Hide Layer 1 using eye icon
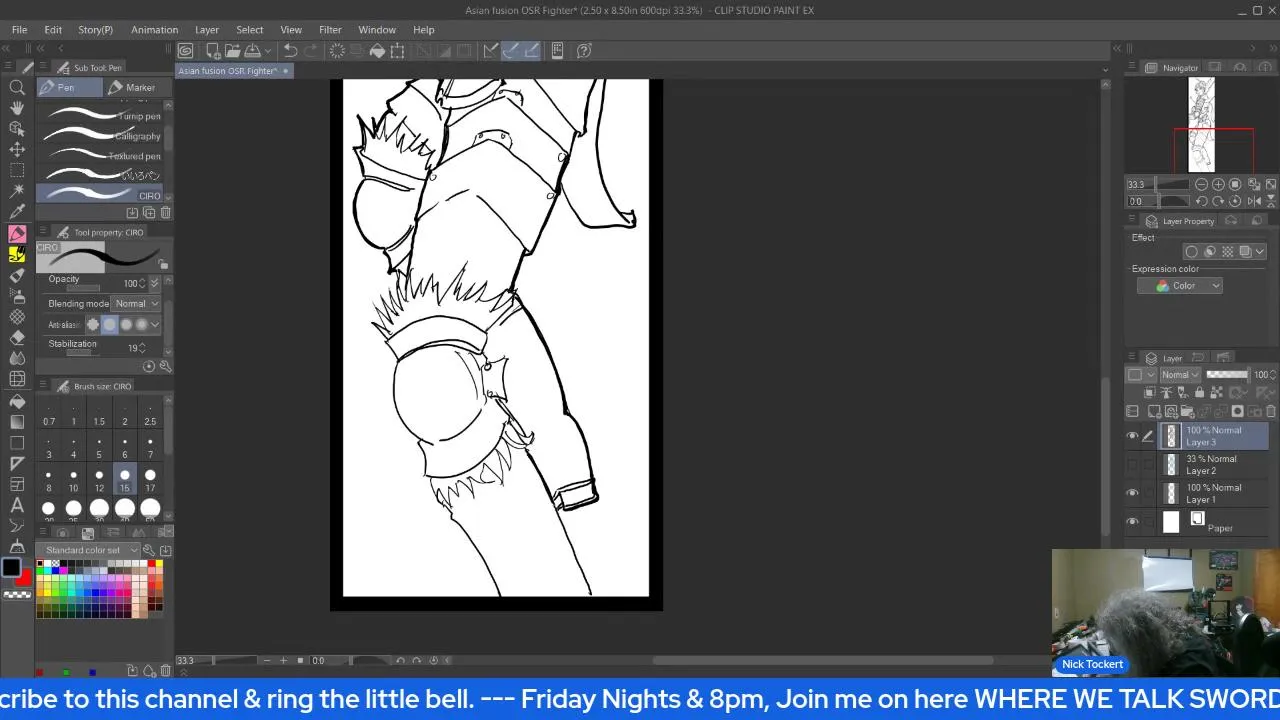The image size is (1280, 720). point(1132,493)
